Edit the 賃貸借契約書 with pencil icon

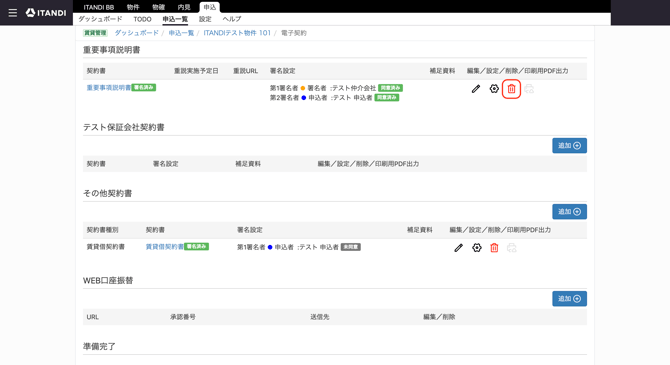(458, 248)
